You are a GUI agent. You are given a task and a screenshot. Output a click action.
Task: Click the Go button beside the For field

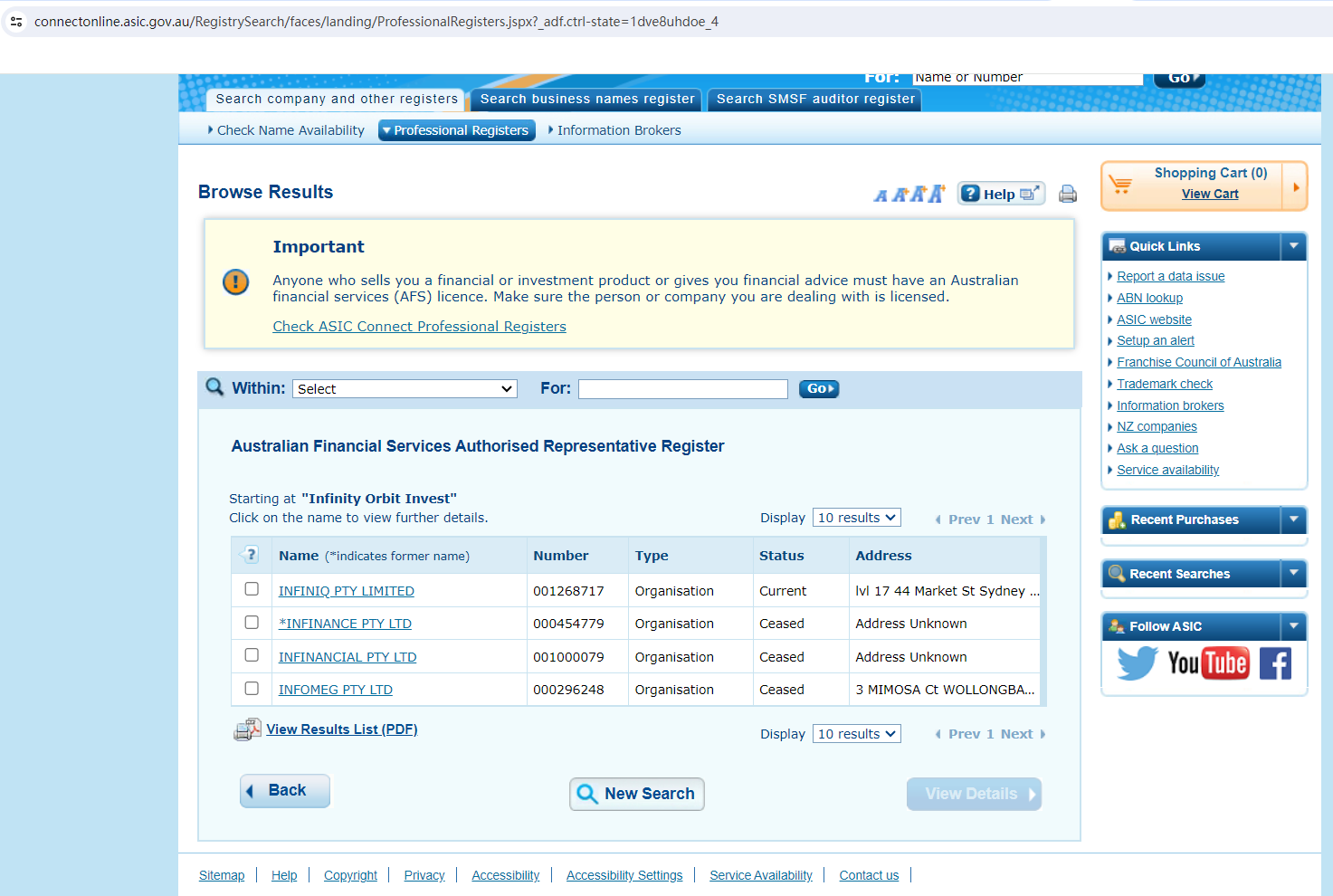click(819, 389)
